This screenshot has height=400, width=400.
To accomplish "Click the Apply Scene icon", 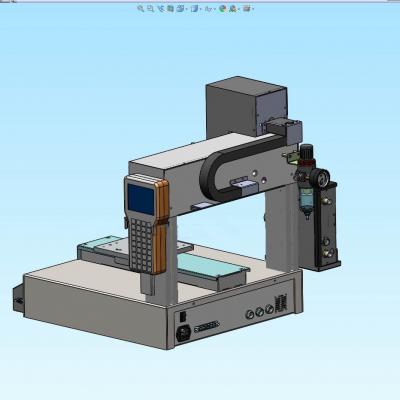I will pyautogui.click(x=233, y=9).
